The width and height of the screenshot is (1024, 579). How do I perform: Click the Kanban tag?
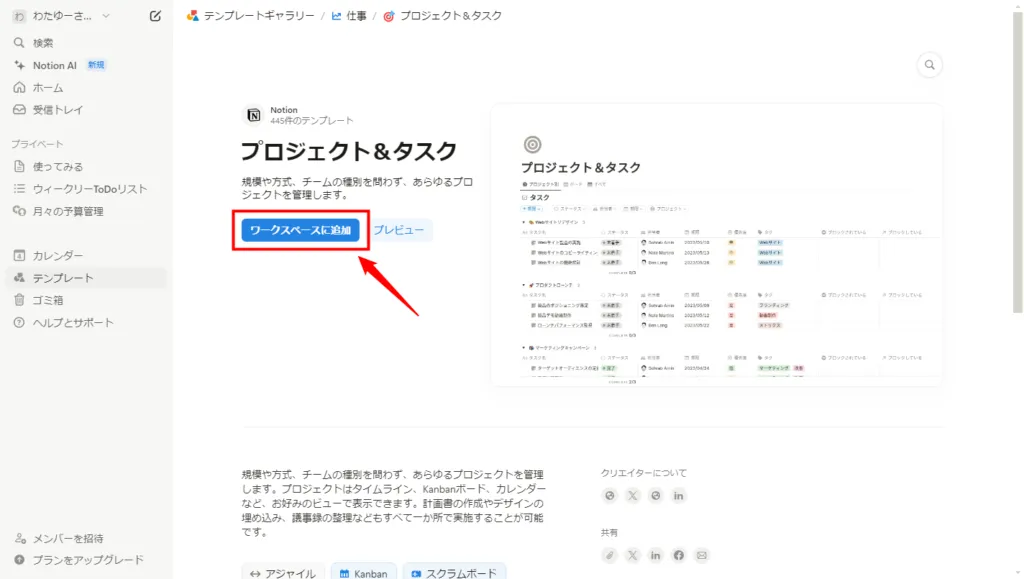coord(363,572)
